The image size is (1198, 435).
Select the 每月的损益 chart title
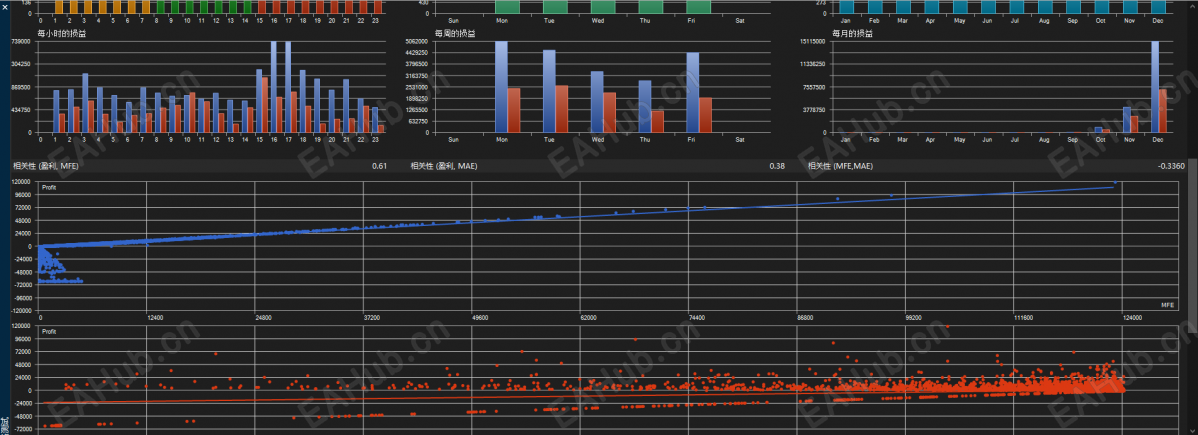pos(854,34)
